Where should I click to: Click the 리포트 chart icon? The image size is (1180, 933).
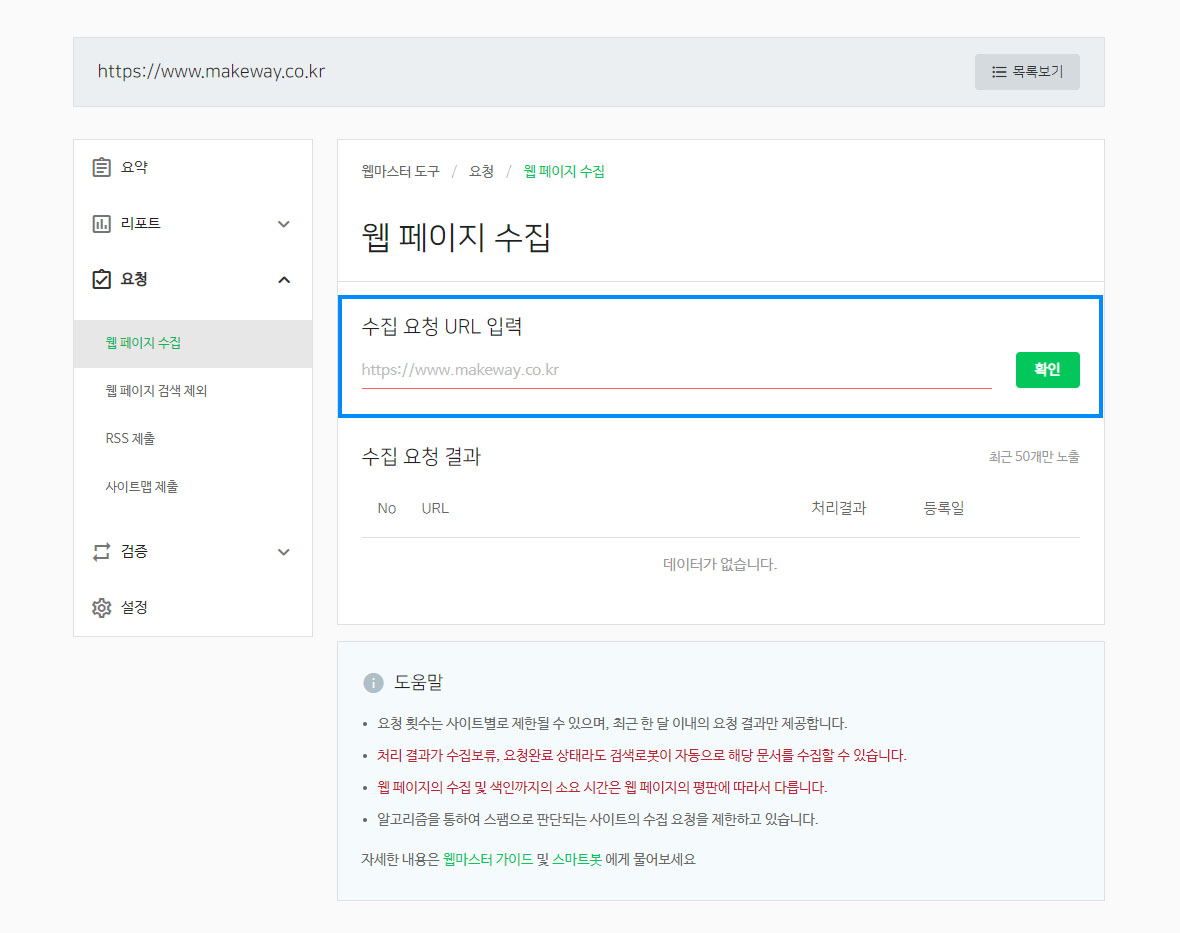coord(101,223)
